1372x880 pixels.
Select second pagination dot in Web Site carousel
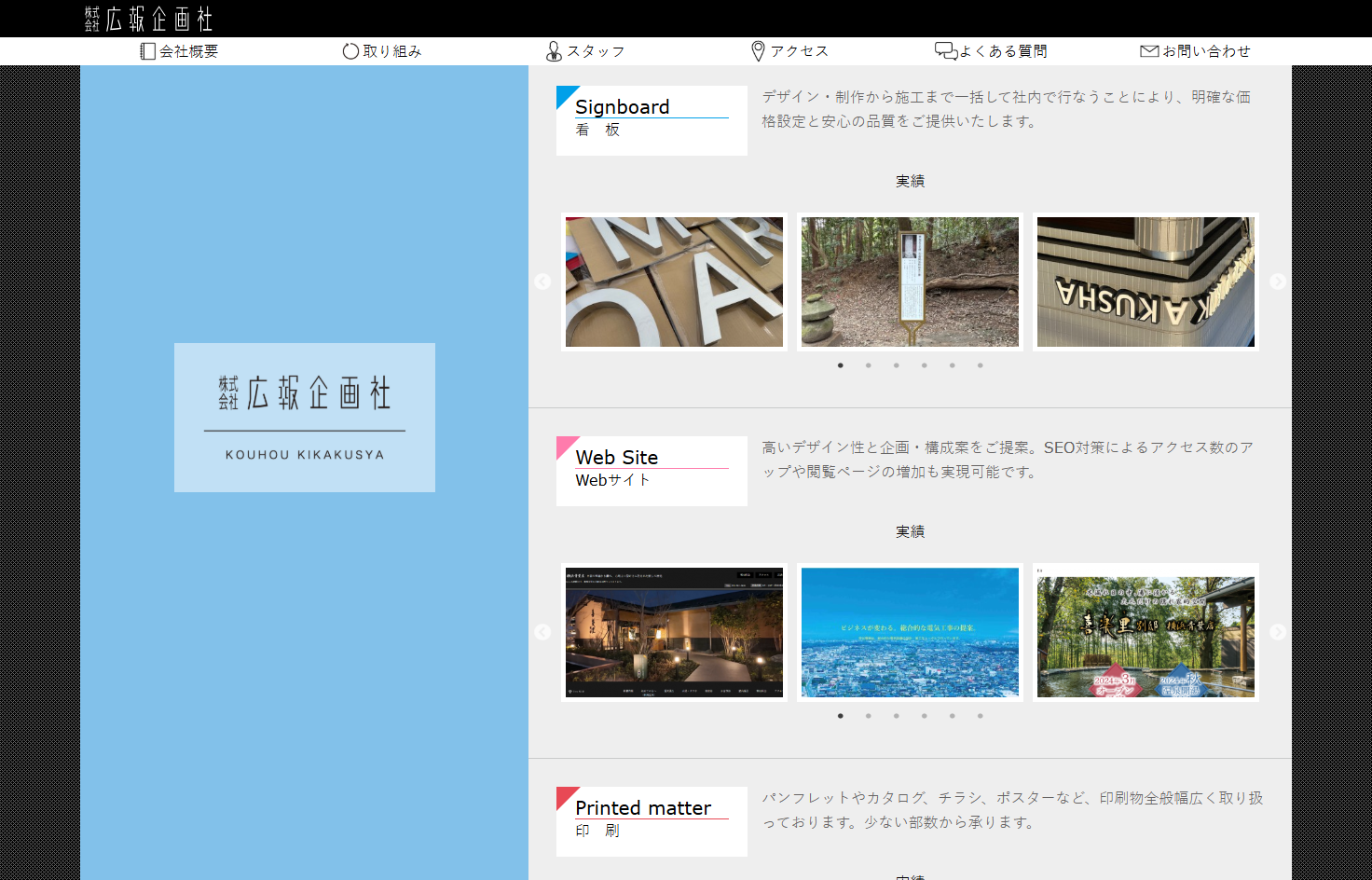click(x=869, y=716)
